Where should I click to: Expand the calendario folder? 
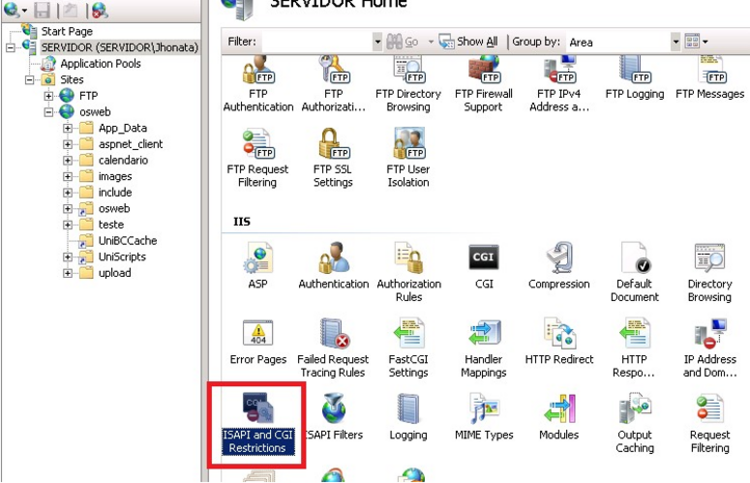click(67, 160)
